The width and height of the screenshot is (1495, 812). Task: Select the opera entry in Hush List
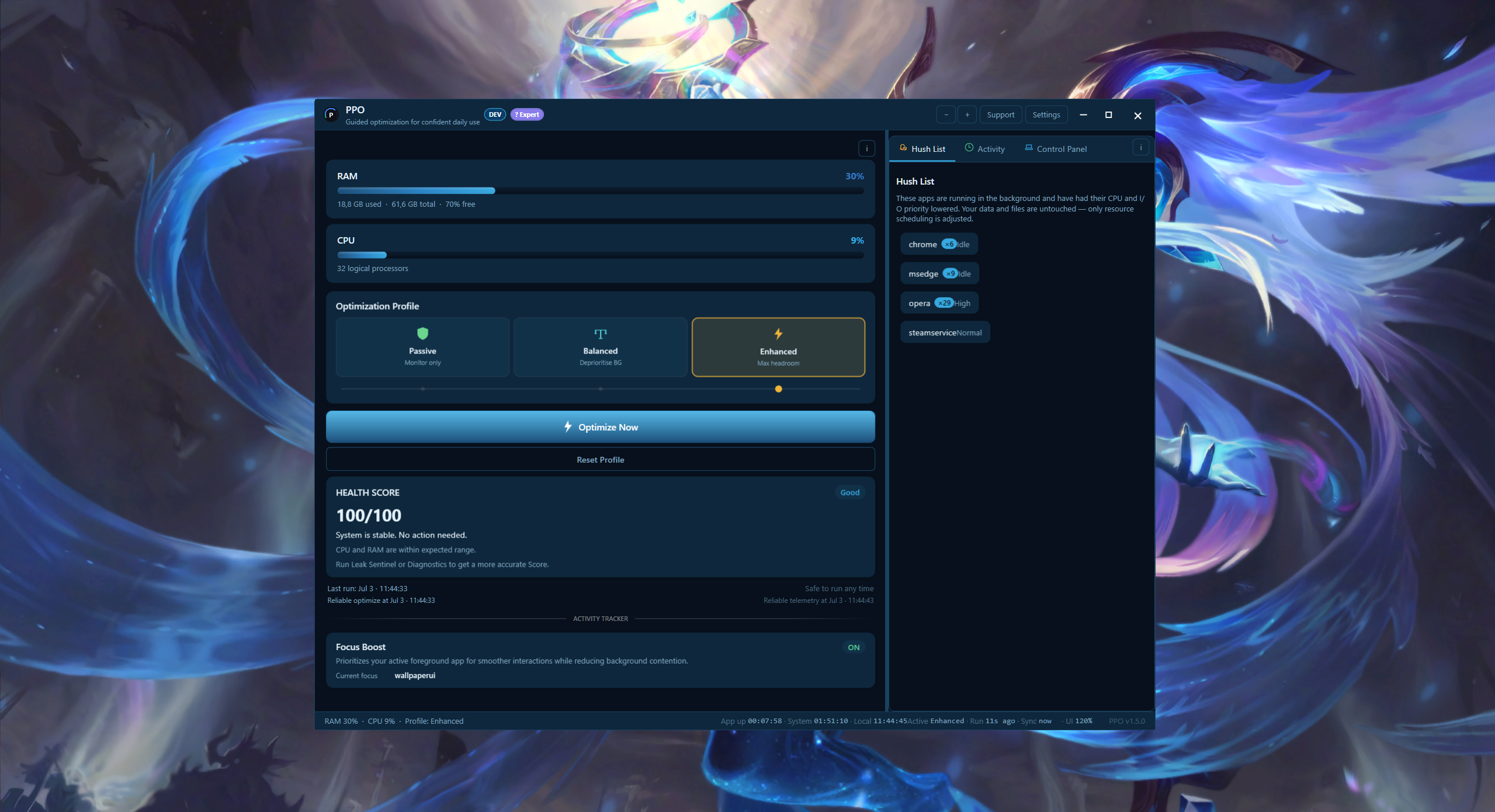939,303
